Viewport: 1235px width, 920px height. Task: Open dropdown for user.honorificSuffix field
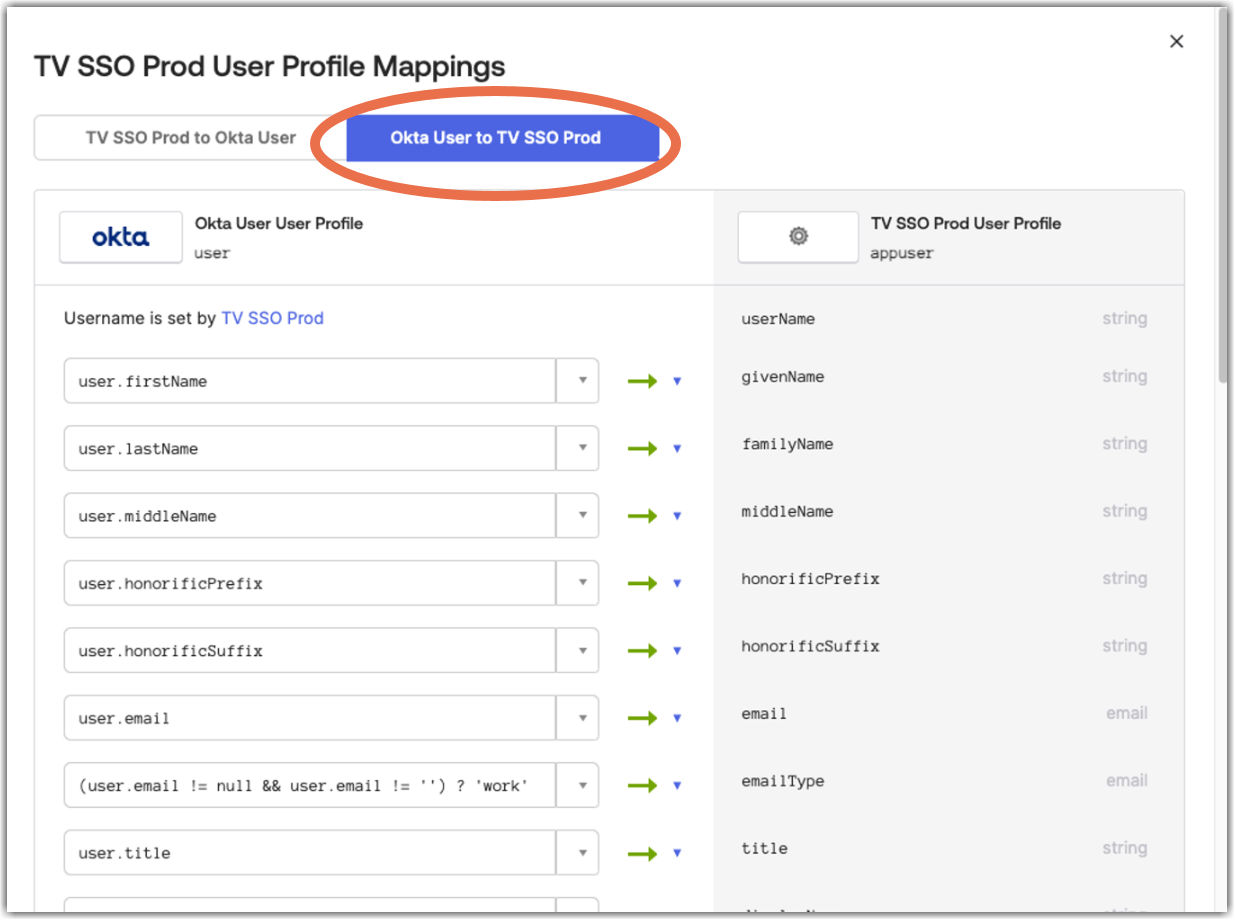pyautogui.click(x=578, y=650)
